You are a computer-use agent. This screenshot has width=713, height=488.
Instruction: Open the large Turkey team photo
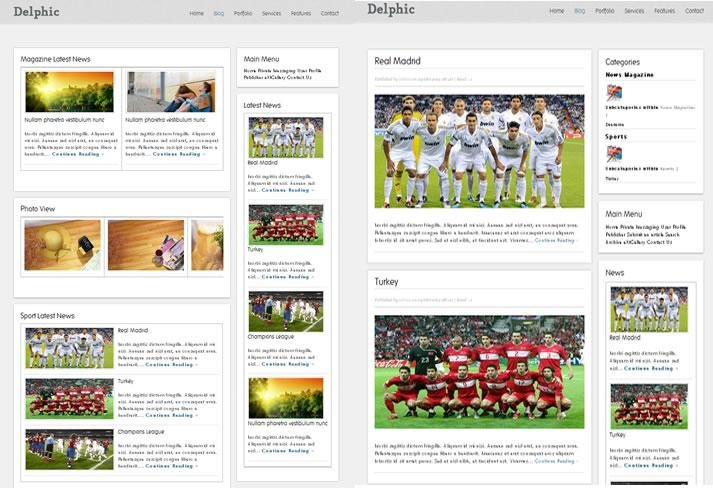[x=479, y=372]
